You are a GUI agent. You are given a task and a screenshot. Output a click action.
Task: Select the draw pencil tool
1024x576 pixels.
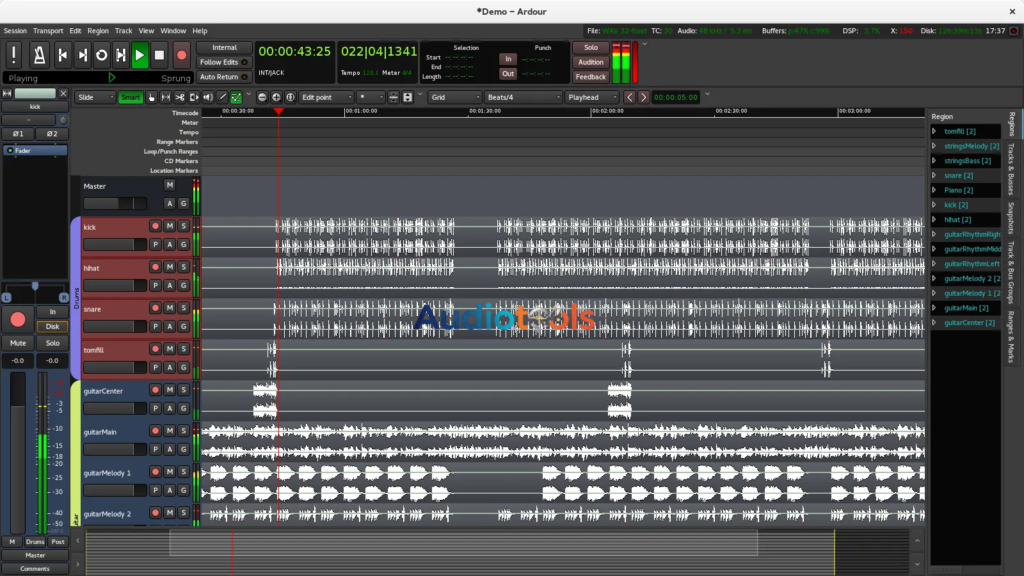click(x=222, y=97)
